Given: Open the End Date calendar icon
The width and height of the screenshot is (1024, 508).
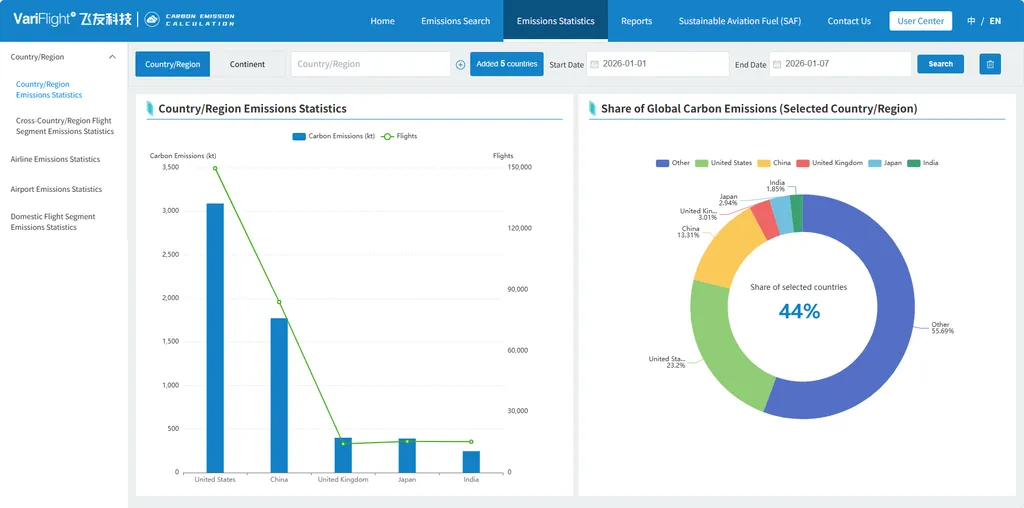Looking at the screenshot, I should click(x=777, y=64).
